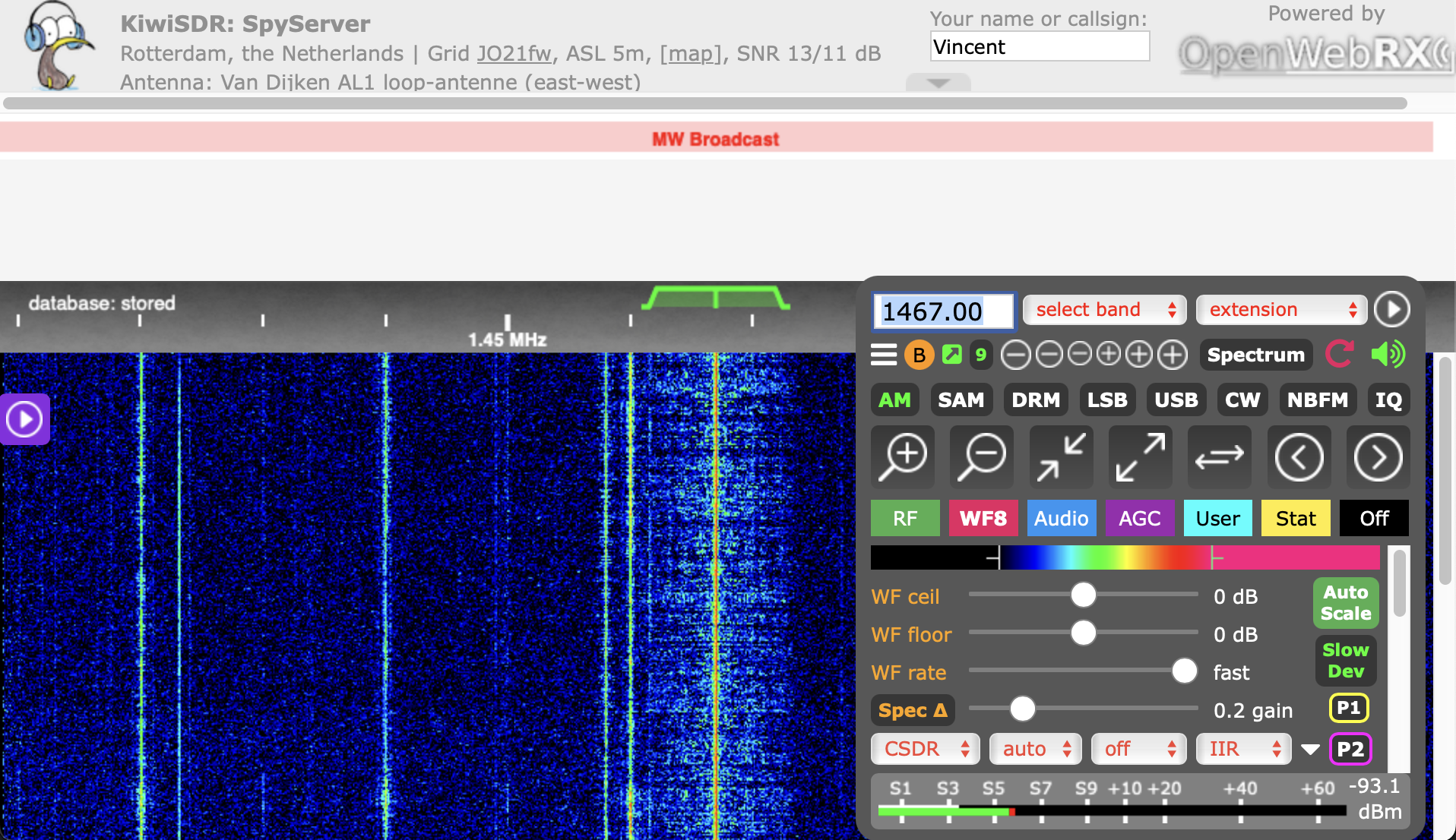The width and height of the screenshot is (1456, 840).
Task: Toggle waterfall Auto Scale
Action: tap(1345, 603)
